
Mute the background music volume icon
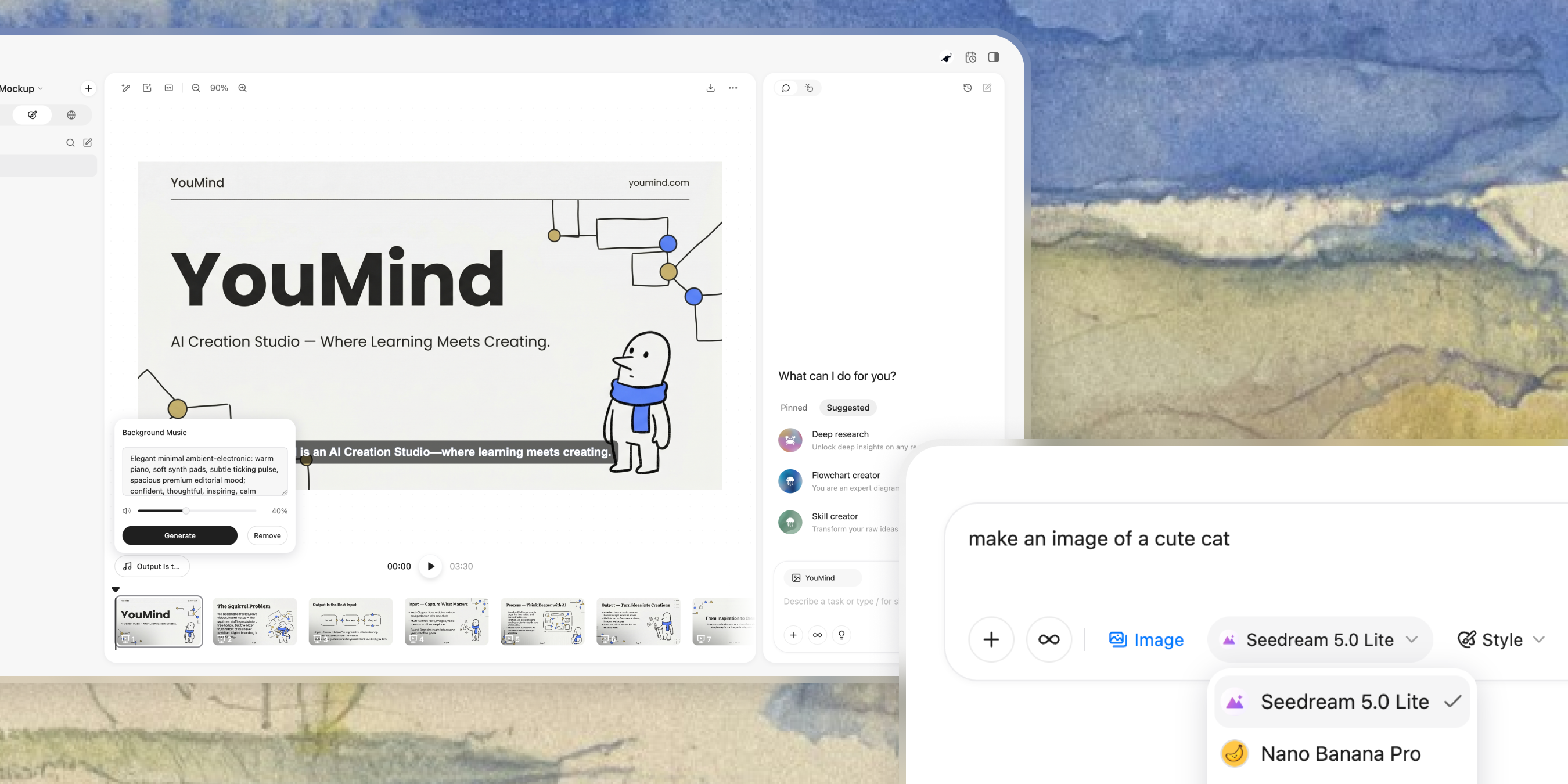point(127,510)
